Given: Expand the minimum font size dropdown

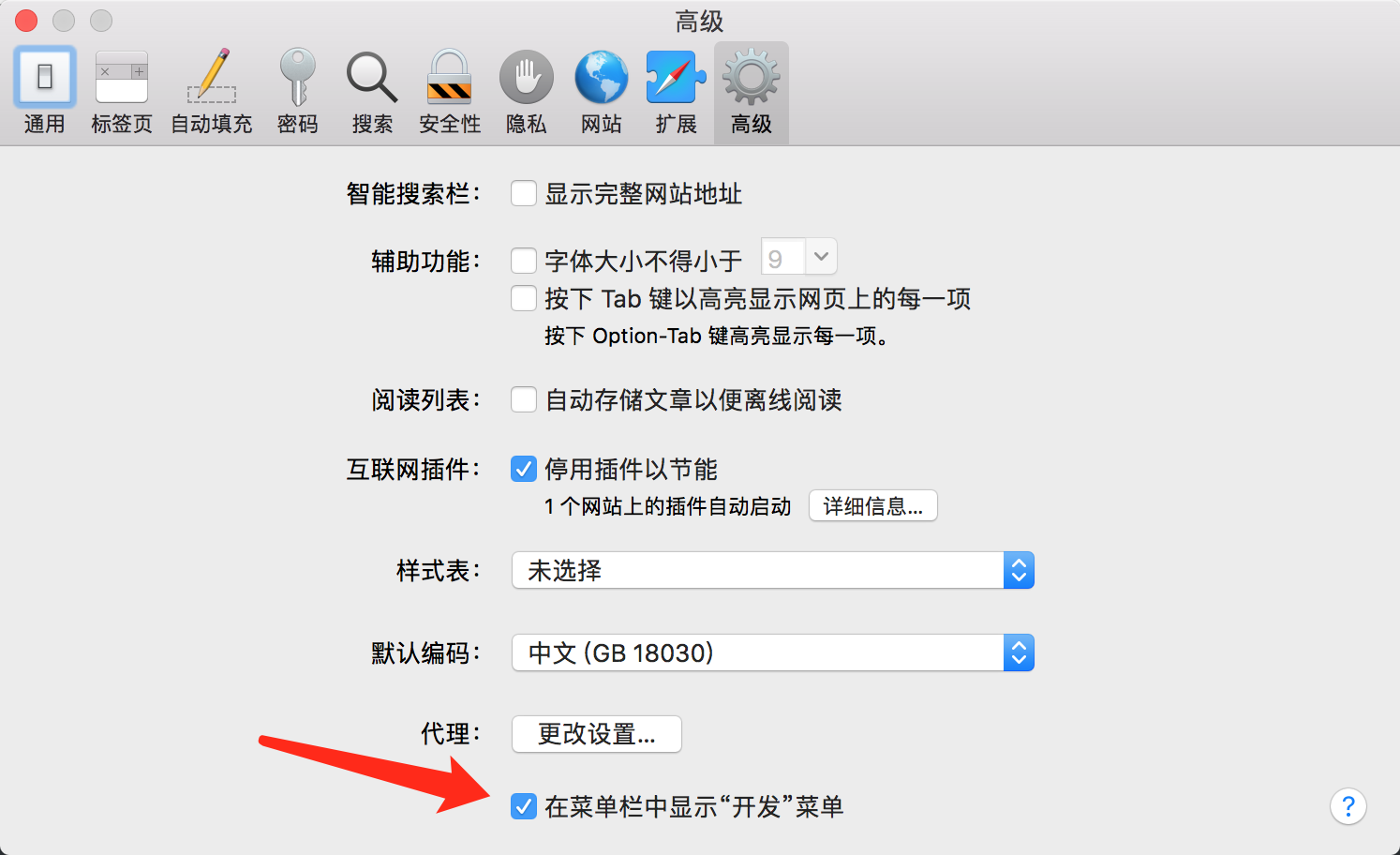Looking at the screenshot, I should point(799,257).
